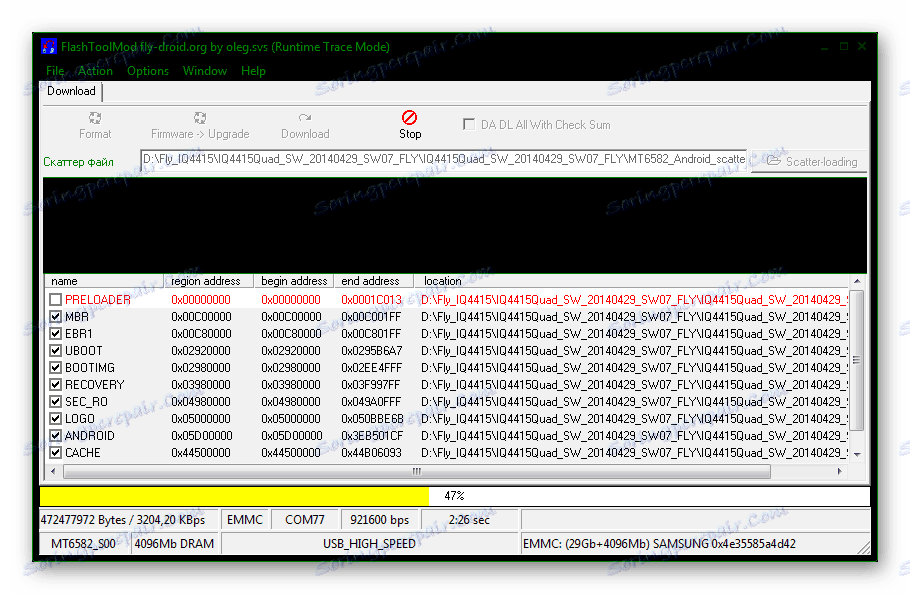Click the Download arrow icon

[x=305, y=118]
